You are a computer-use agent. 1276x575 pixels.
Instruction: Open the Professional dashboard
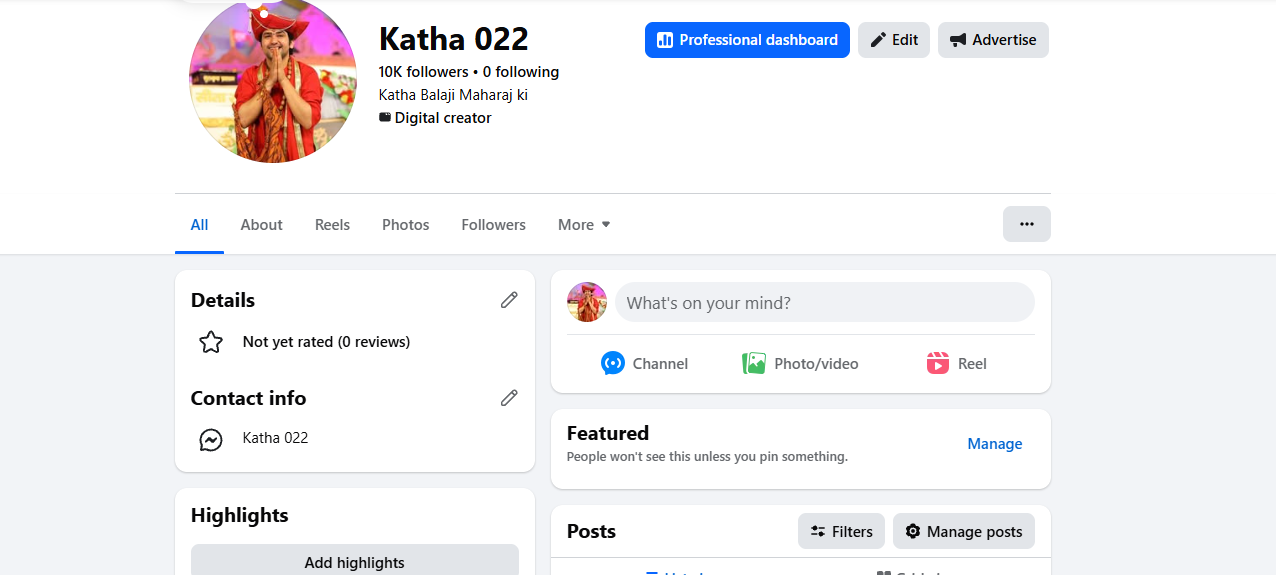(747, 40)
